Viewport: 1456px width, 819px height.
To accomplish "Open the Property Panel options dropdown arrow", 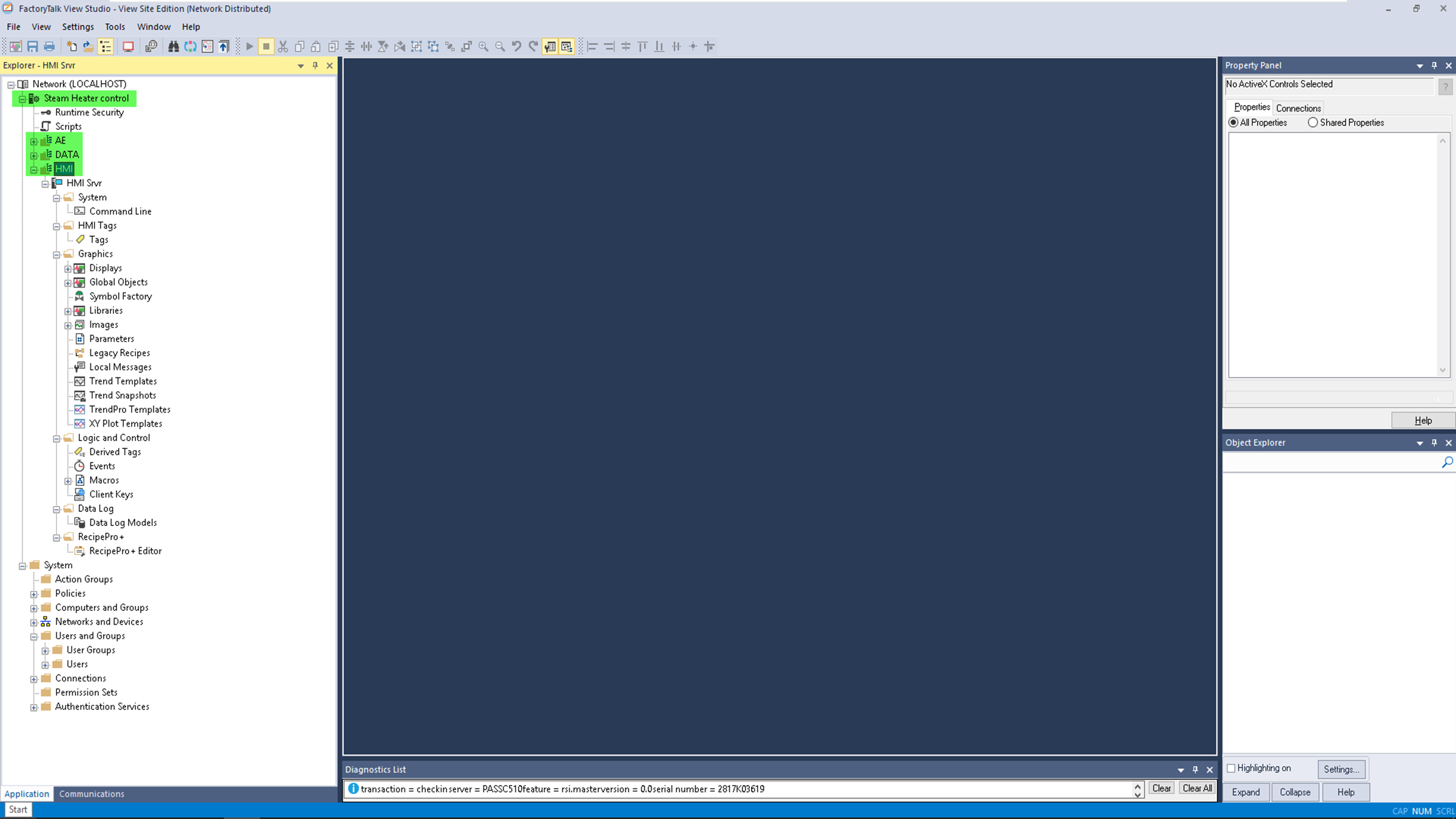I will click(x=1420, y=66).
